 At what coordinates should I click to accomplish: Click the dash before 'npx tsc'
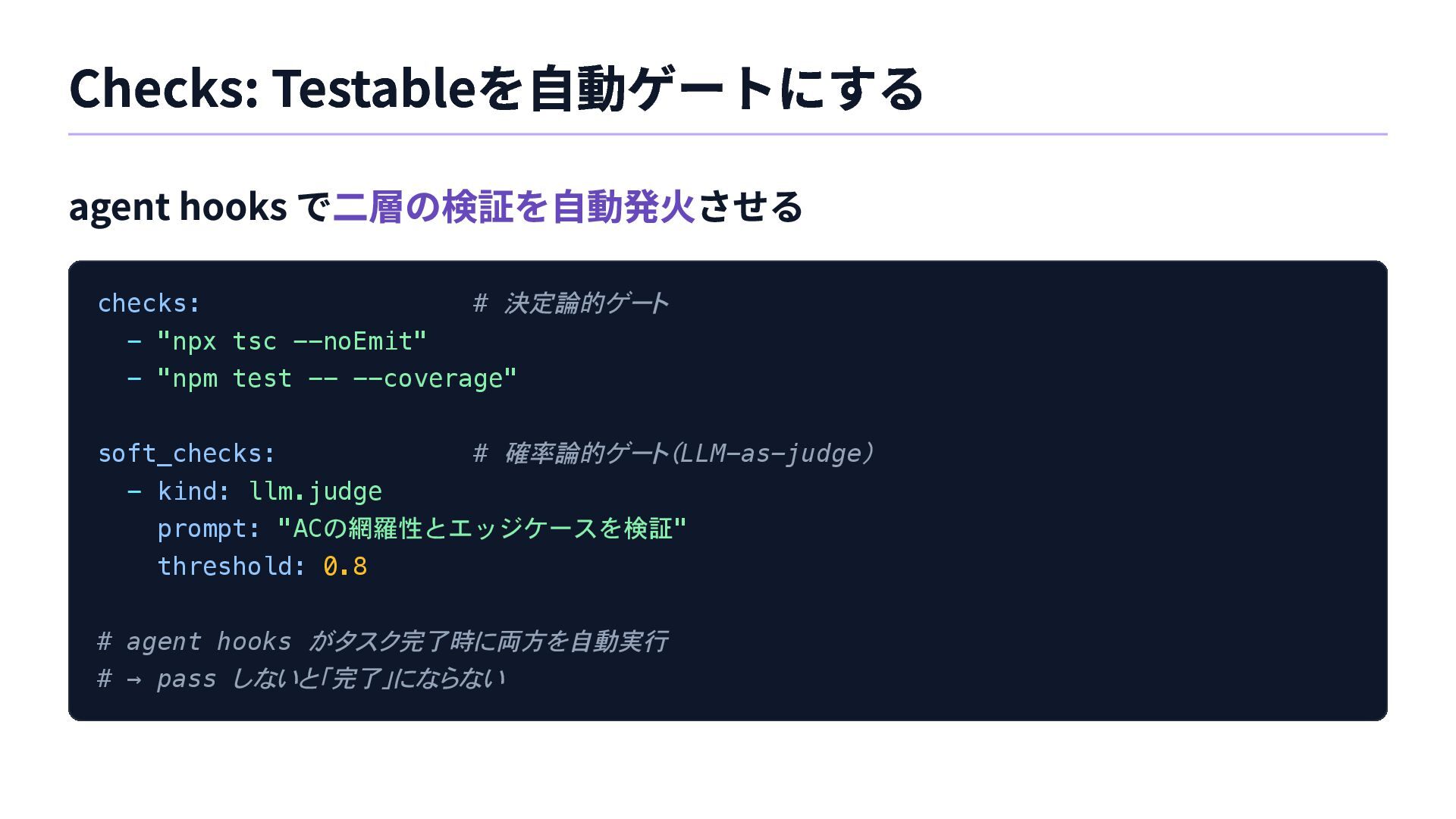click(x=134, y=341)
